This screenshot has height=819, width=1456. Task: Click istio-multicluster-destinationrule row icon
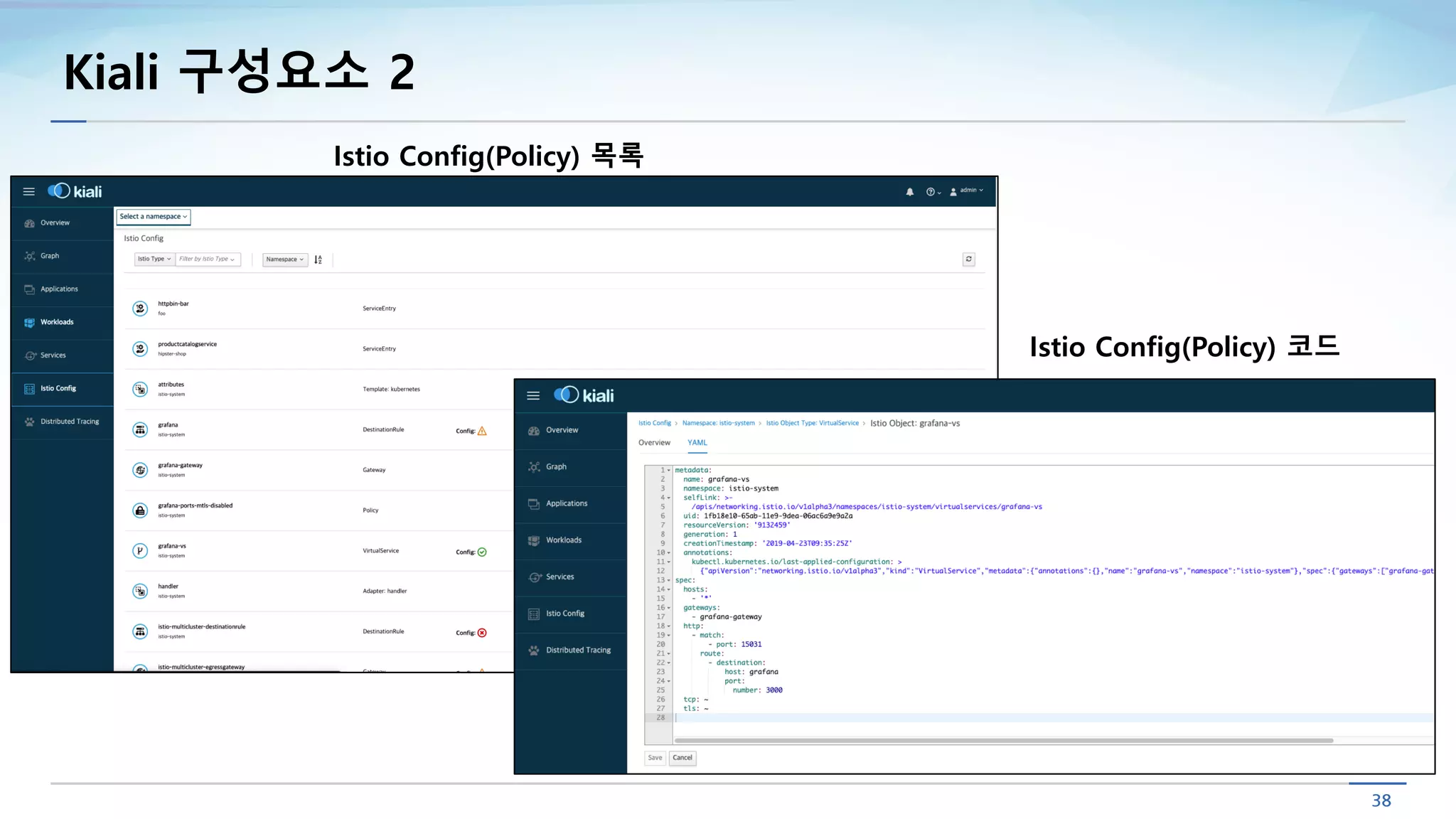pos(140,631)
